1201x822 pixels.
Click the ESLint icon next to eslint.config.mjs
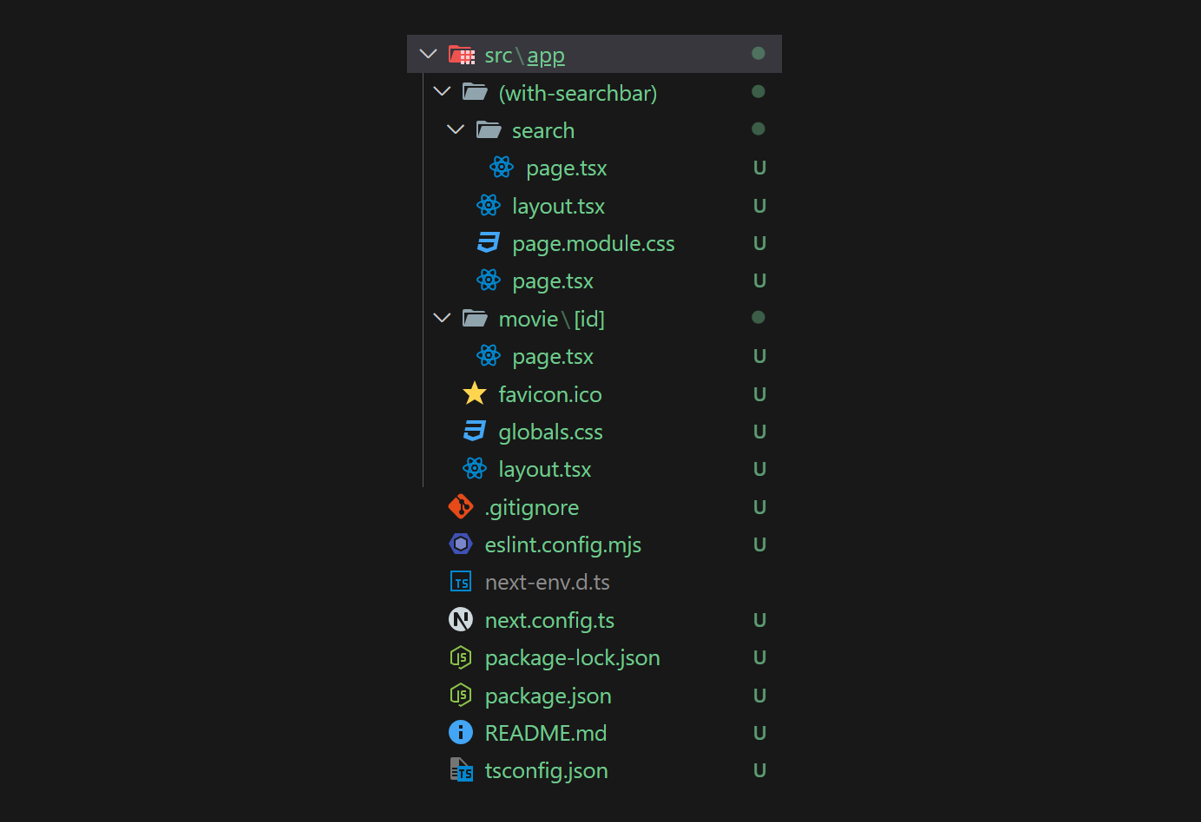pyautogui.click(x=460, y=545)
